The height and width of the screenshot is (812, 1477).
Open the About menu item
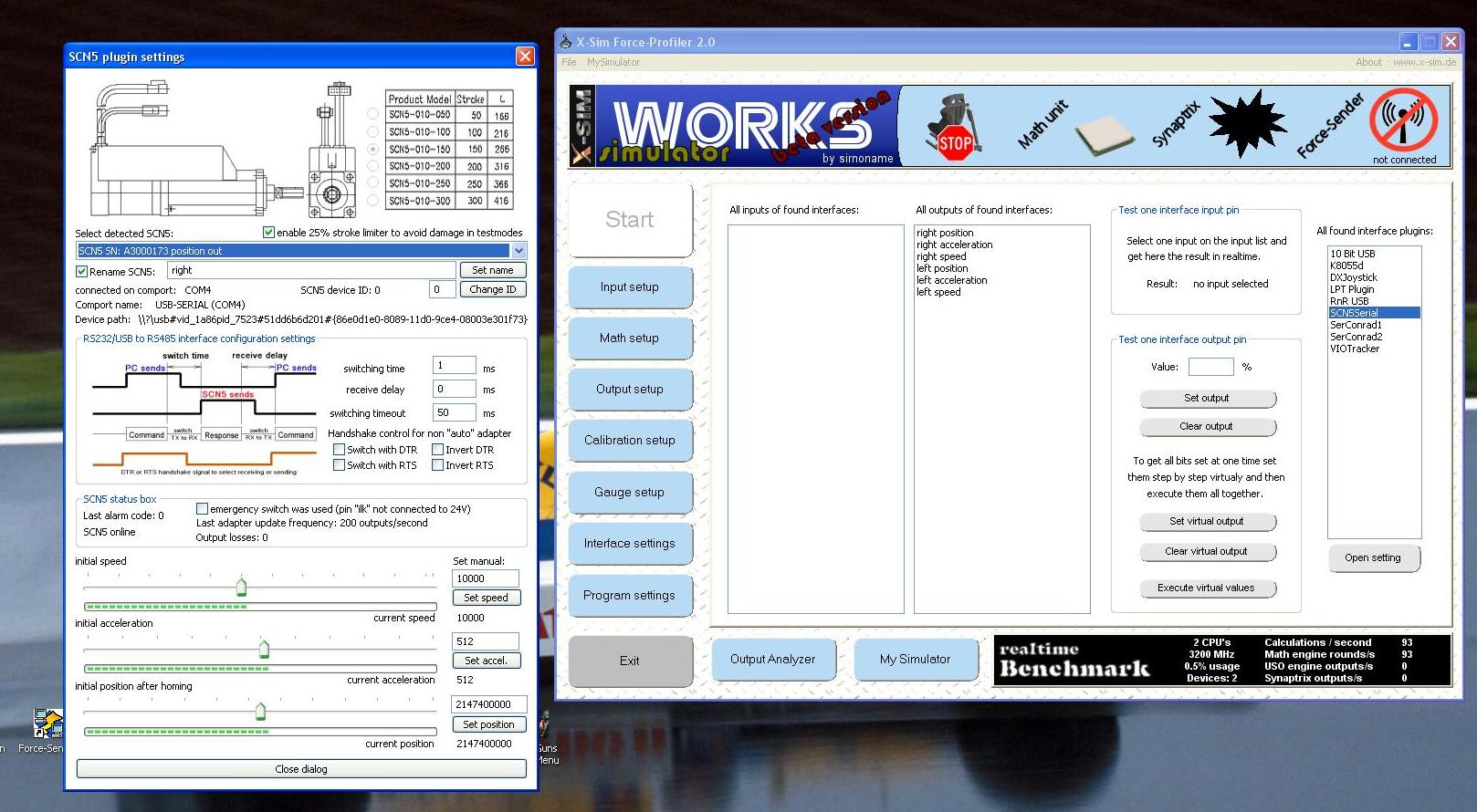click(1368, 62)
